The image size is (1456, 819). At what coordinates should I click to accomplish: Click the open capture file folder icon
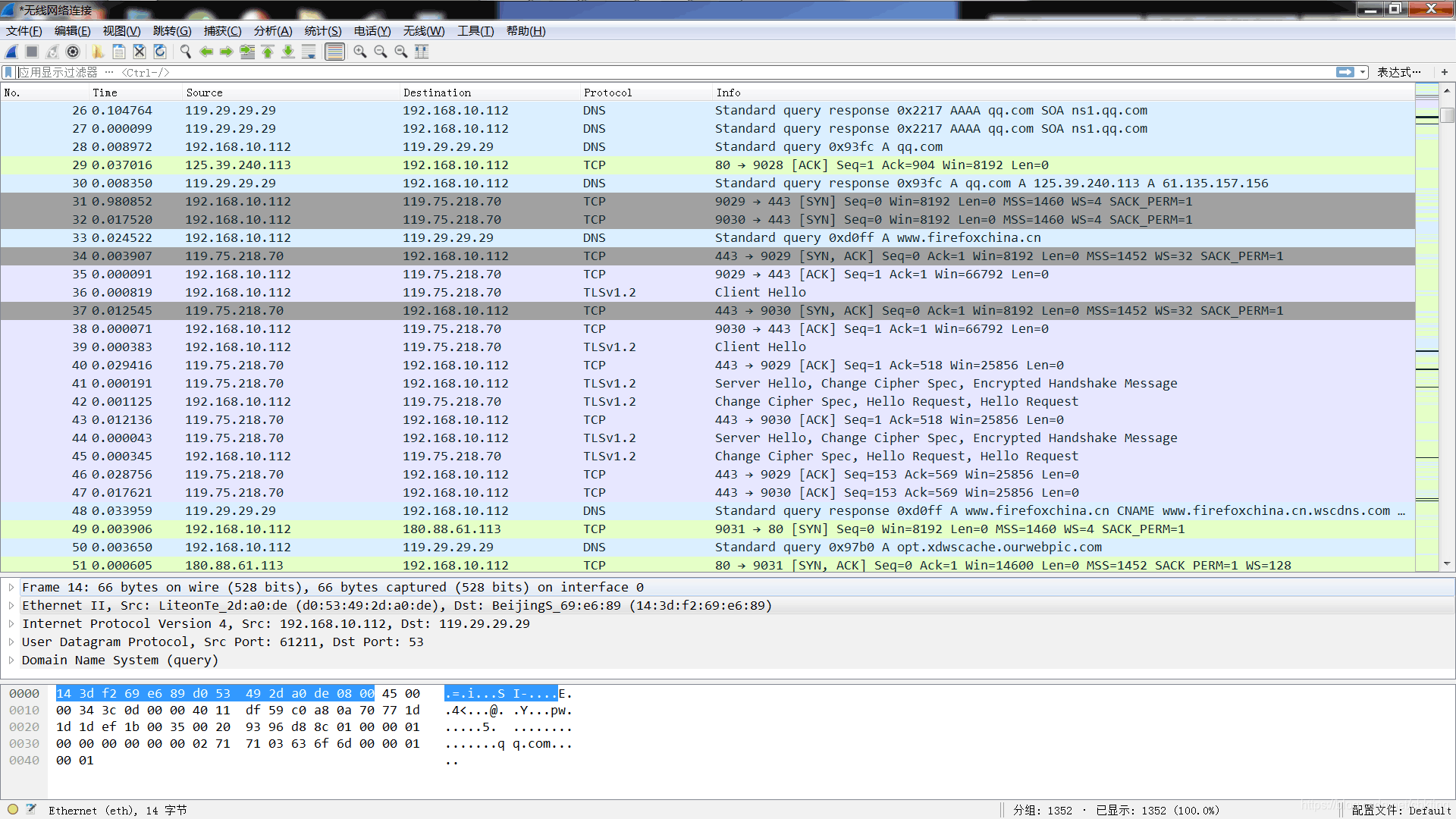tap(98, 52)
